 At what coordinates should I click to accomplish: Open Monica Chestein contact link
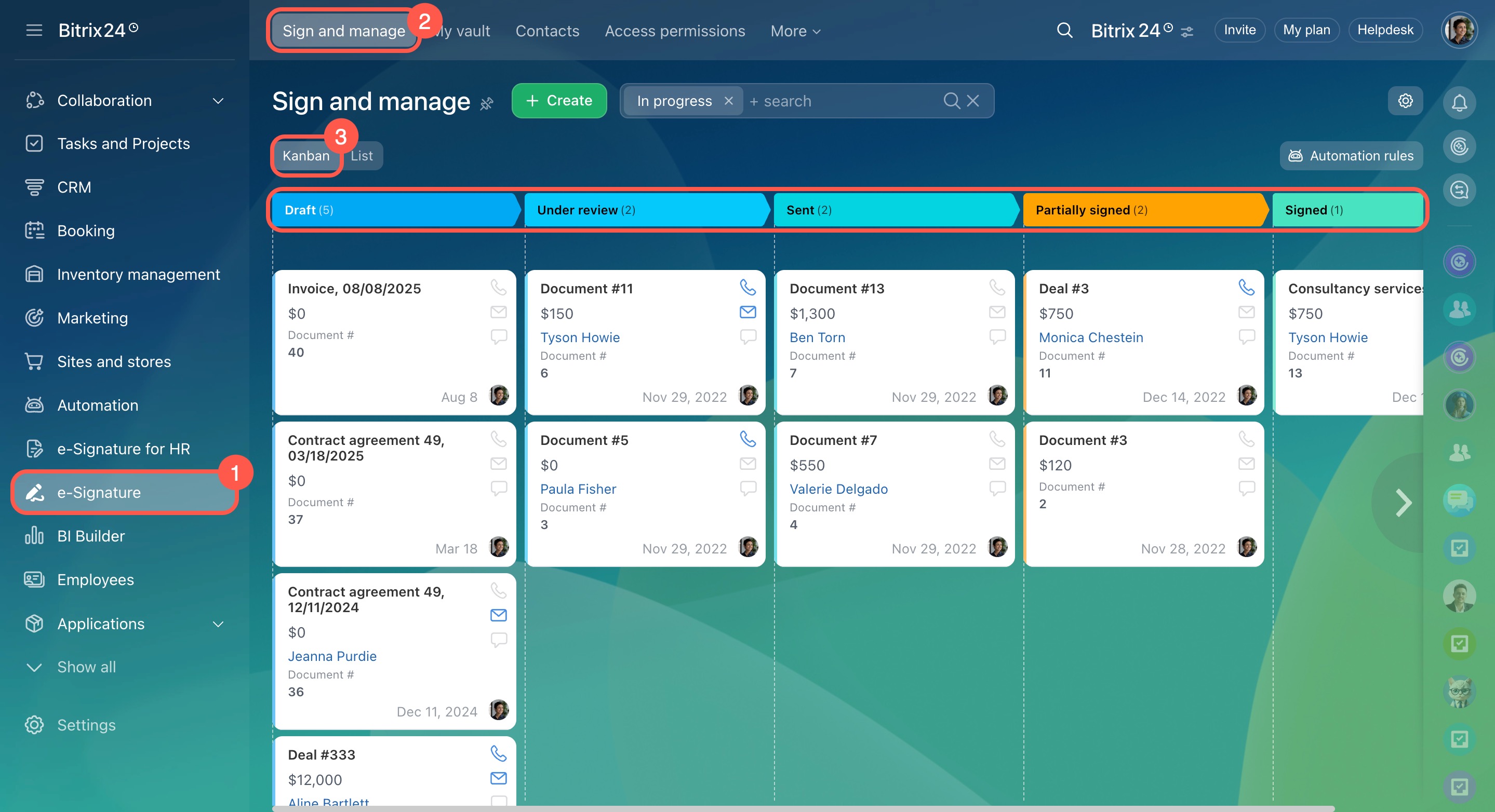[1090, 337]
